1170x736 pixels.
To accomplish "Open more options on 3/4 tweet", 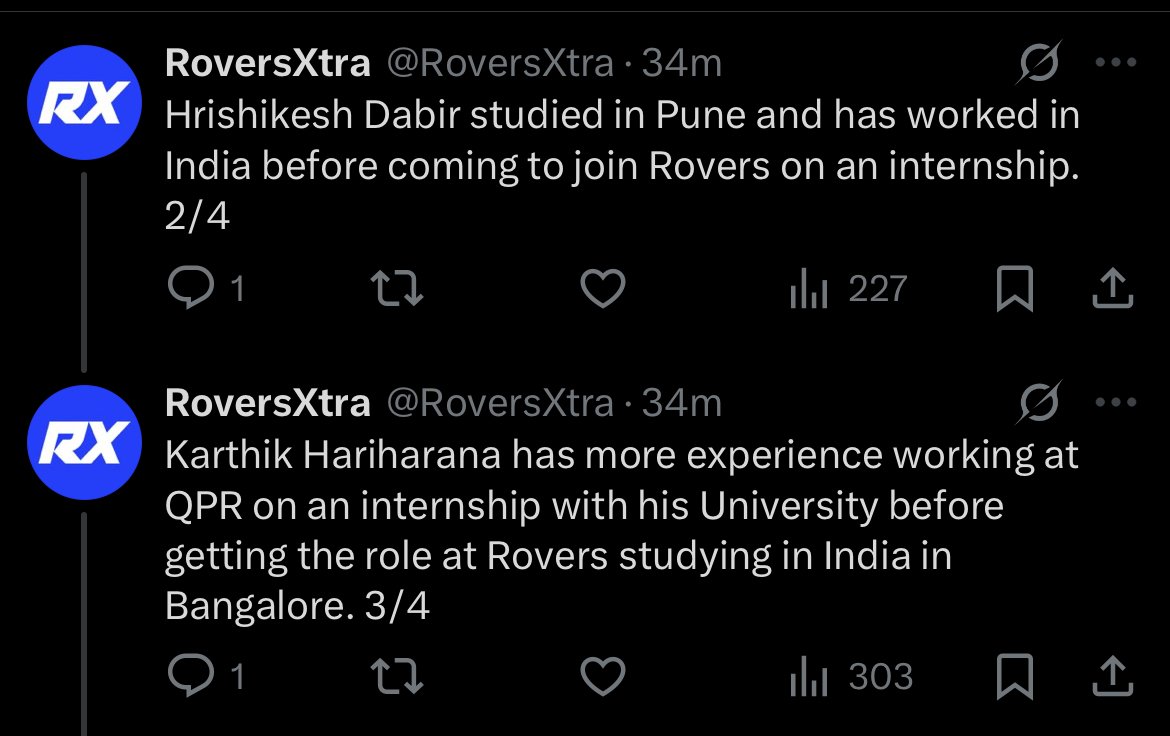I will (x=1116, y=403).
